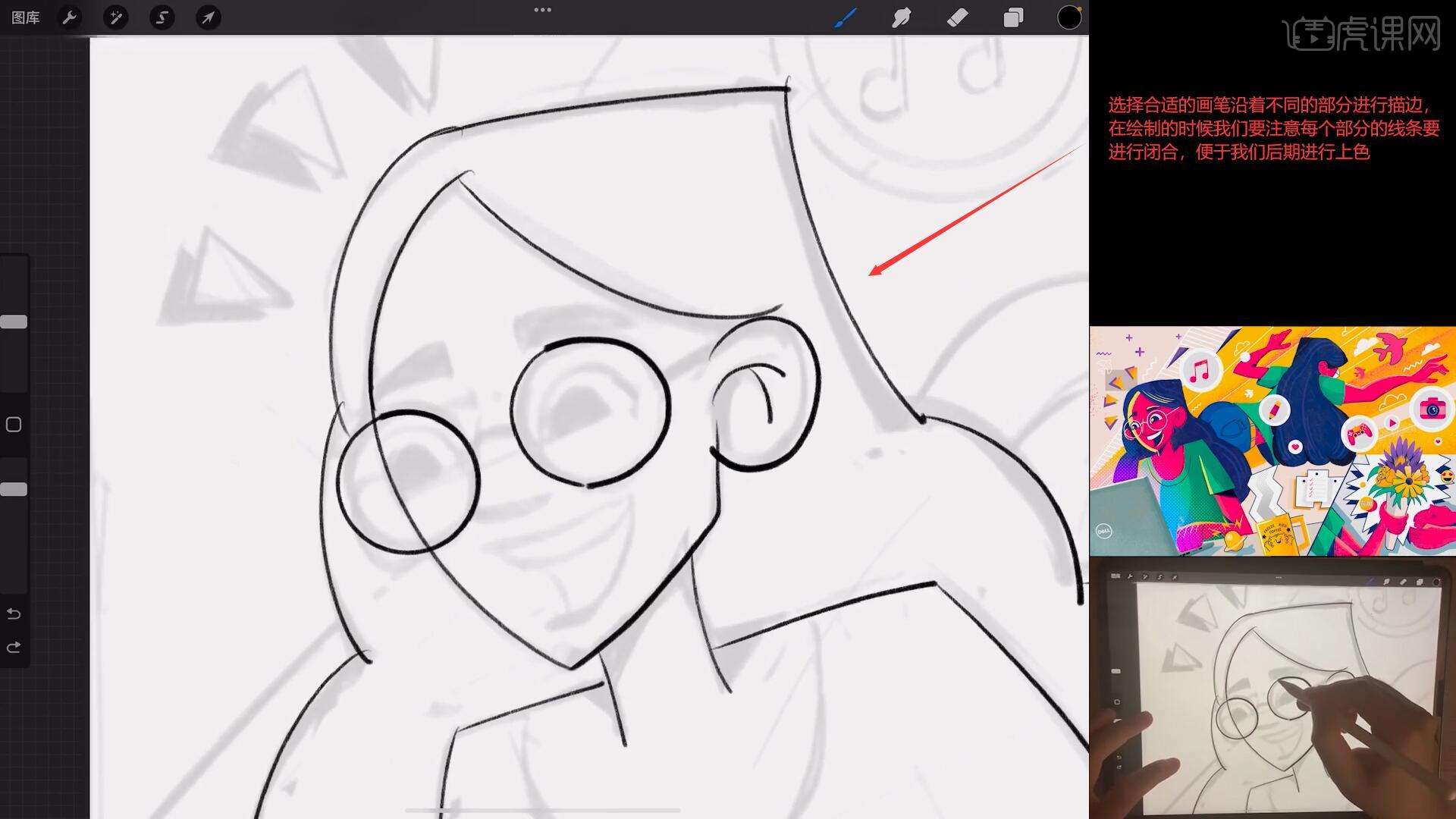Select the Brush tool
The height and width of the screenshot is (819, 1456).
[x=845, y=17]
